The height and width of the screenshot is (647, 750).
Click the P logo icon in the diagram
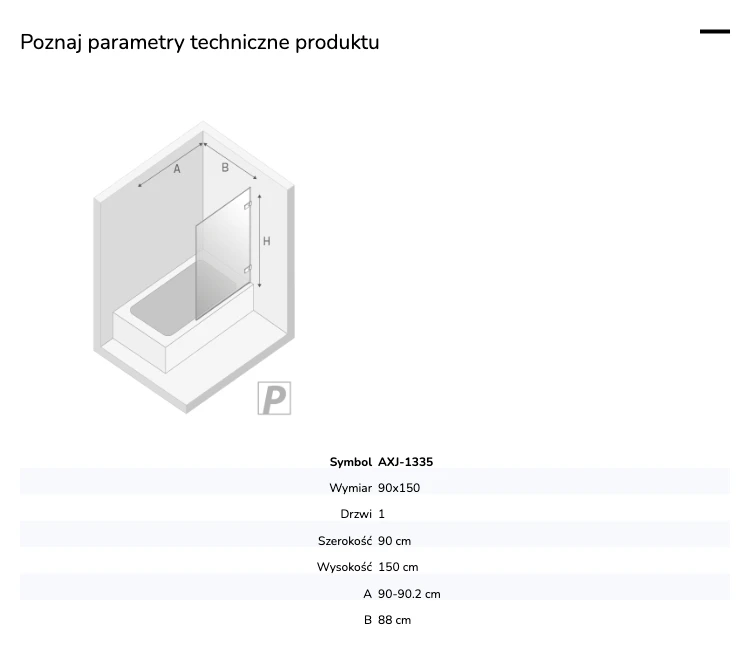pyautogui.click(x=274, y=398)
